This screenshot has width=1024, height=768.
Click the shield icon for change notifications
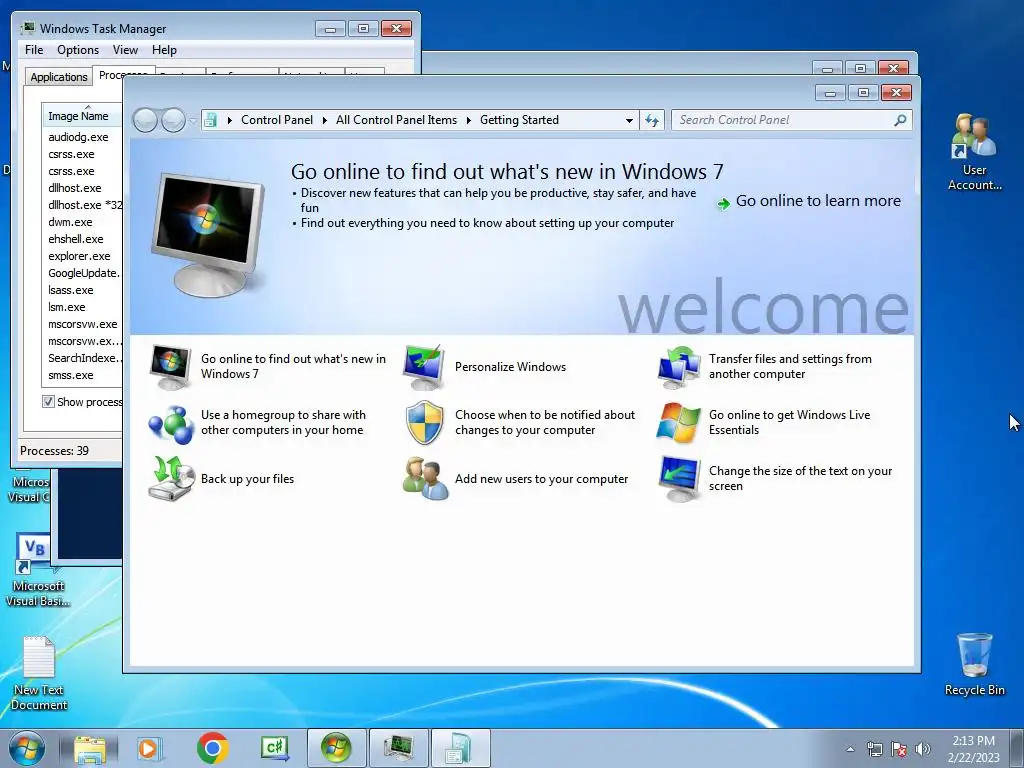coord(424,423)
